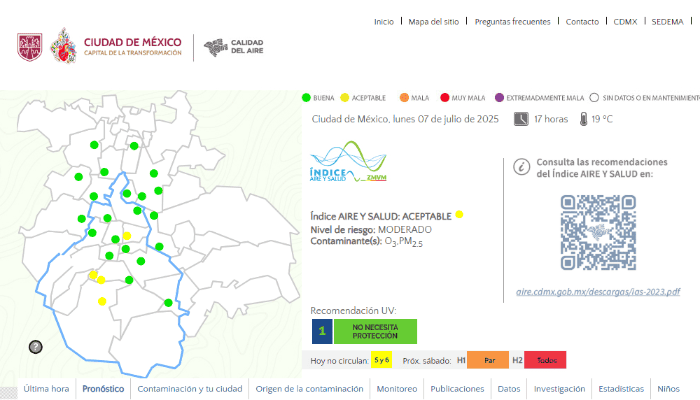This screenshot has width=700, height=400.
Task: Click the red Todos H2 badge
Action: click(546, 360)
